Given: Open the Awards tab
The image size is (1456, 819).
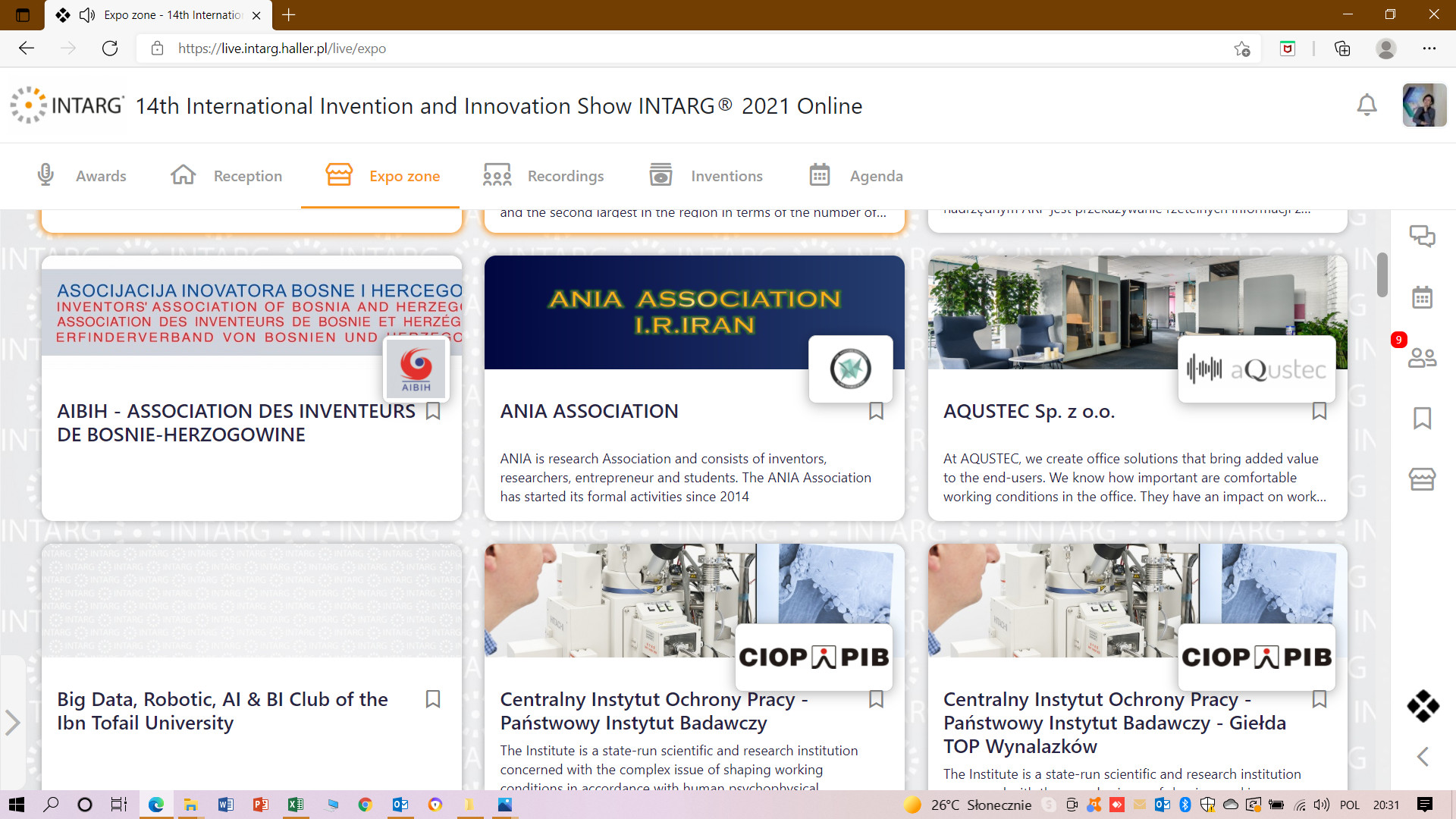Looking at the screenshot, I should click(x=82, y=176).
